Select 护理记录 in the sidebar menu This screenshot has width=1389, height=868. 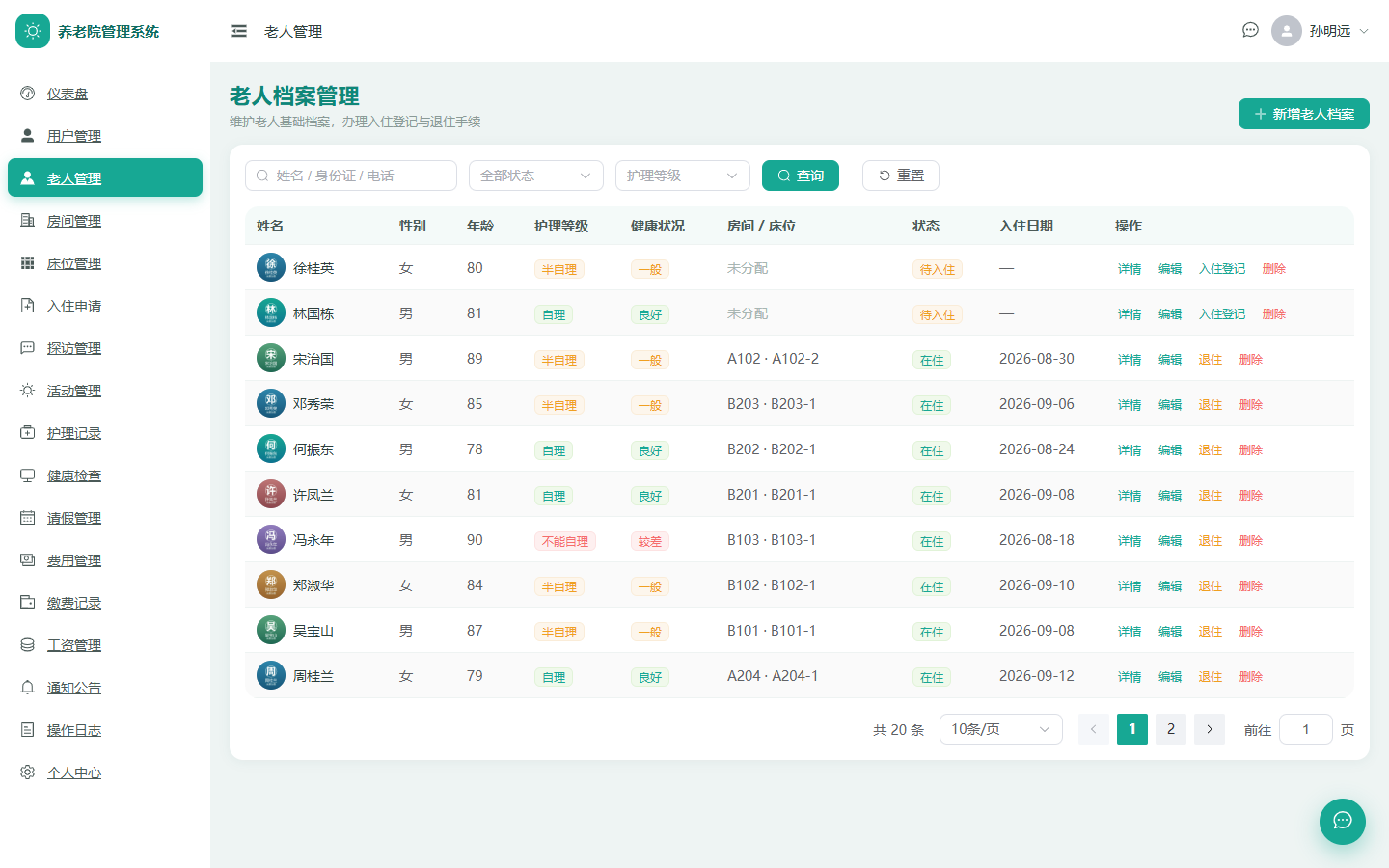[x=74, y=433]
